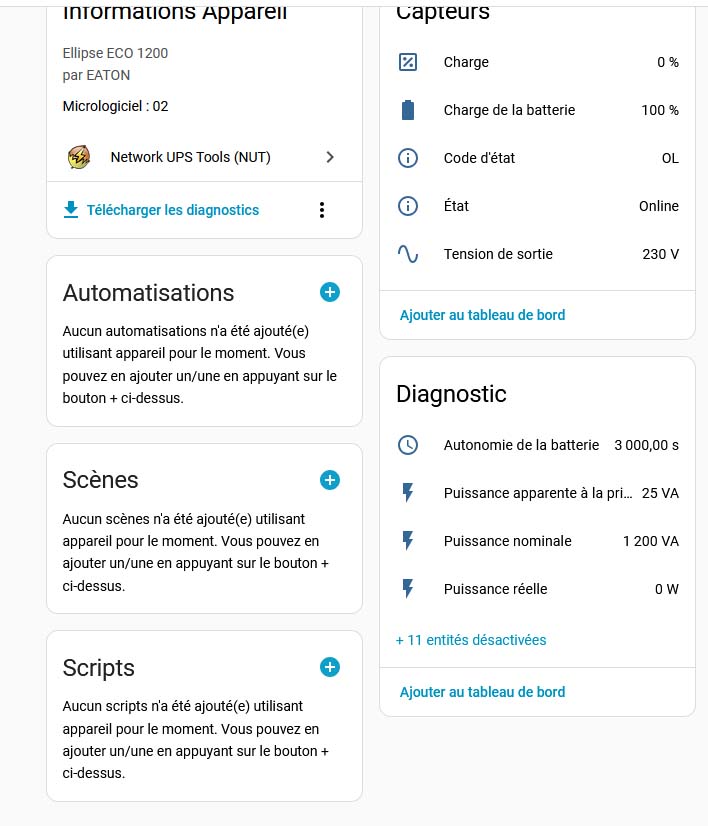Image resolution: width=708 pixels, height=826 pixels.
Task: Show the 11 entités désactivées
Action: (471, 640)
